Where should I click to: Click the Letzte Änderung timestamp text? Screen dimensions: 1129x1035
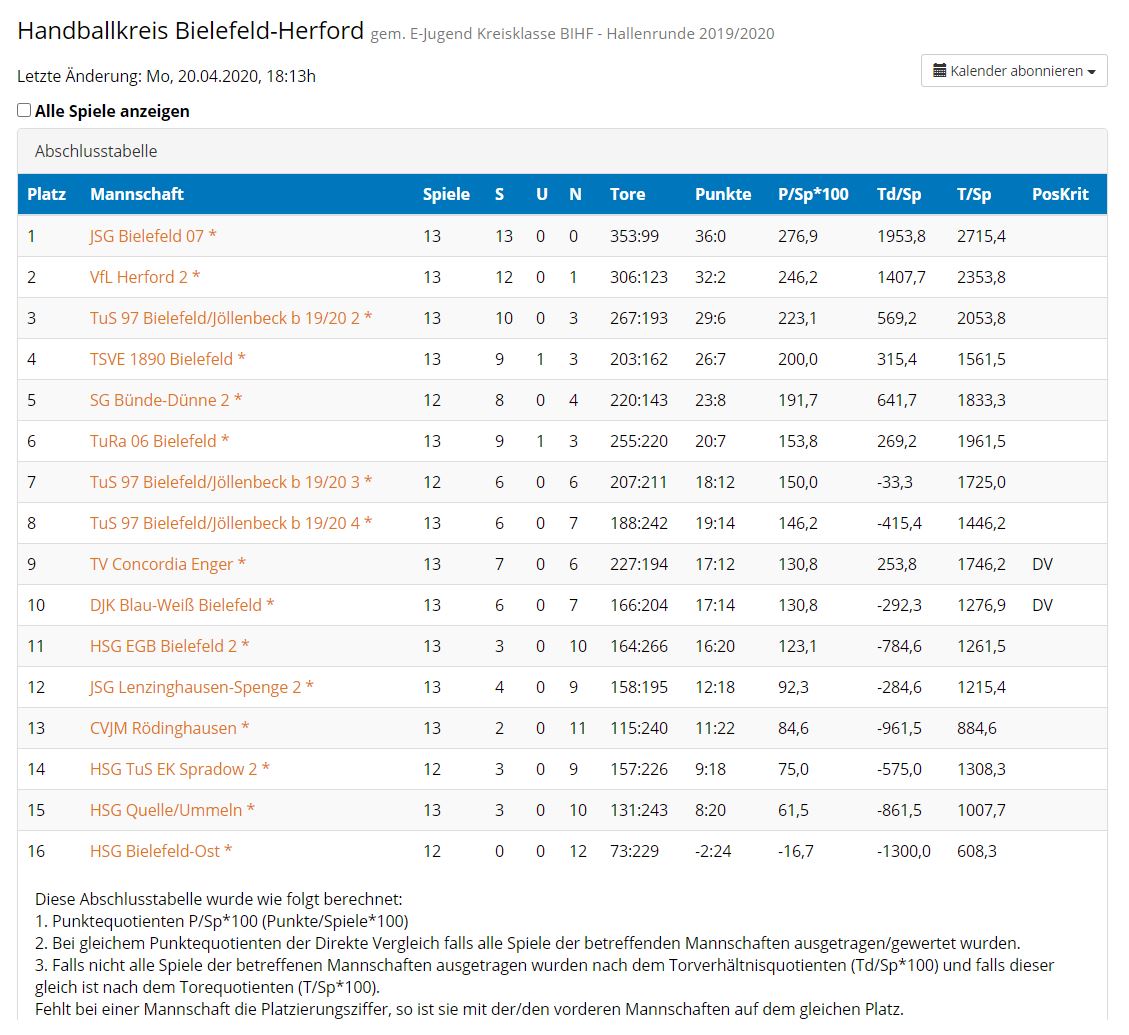tap(166, 76)
